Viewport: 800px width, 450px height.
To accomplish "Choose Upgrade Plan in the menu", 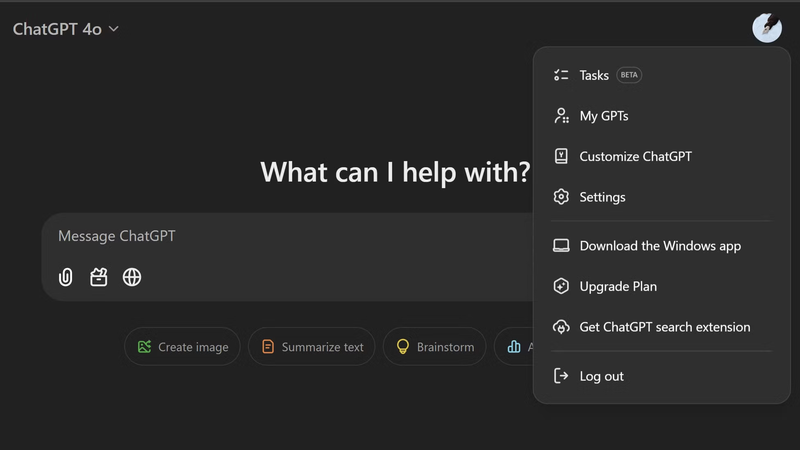I will 618,287.
